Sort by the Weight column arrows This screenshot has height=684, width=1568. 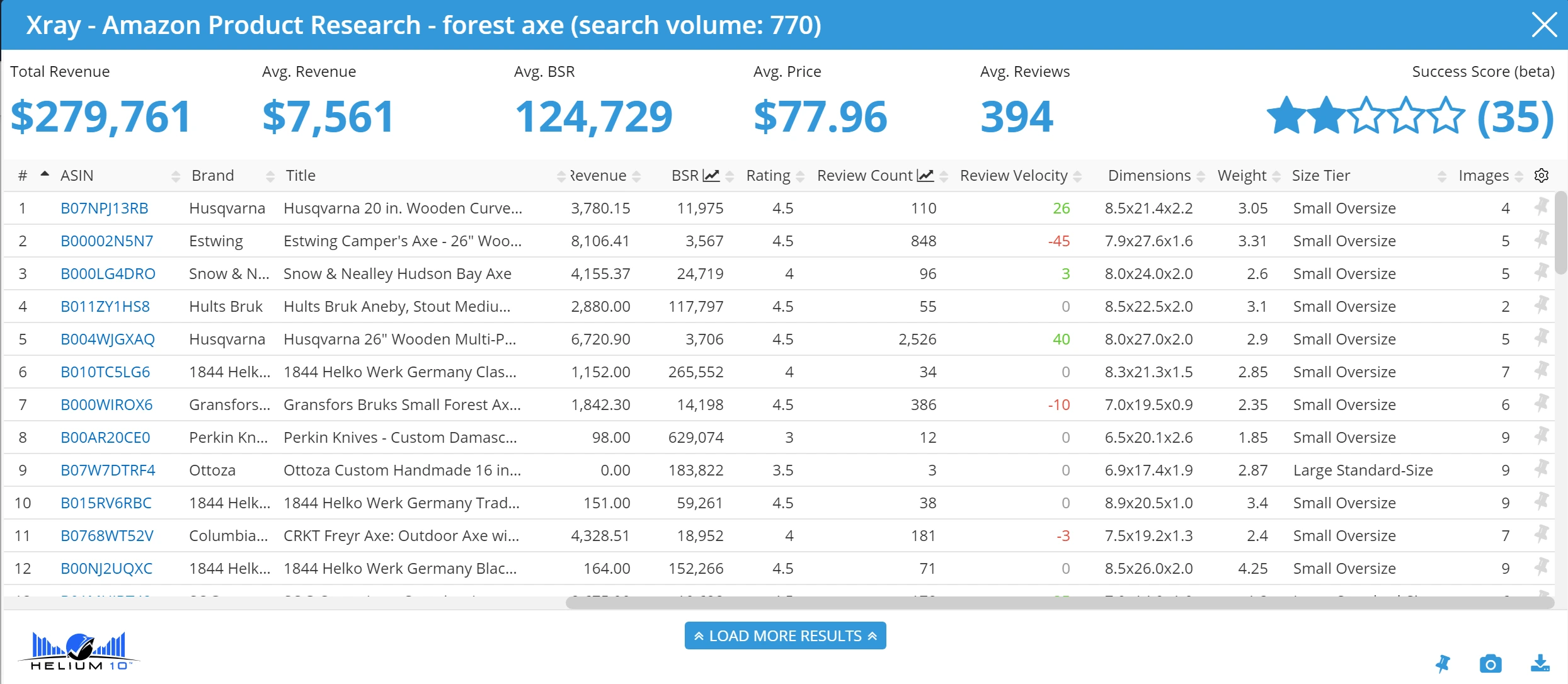tap(1276, 176)
